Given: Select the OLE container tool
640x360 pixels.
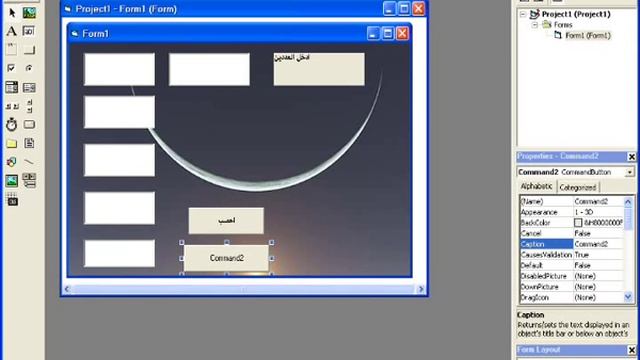Looking at the screenshot, I should click(x=12, y=200).
